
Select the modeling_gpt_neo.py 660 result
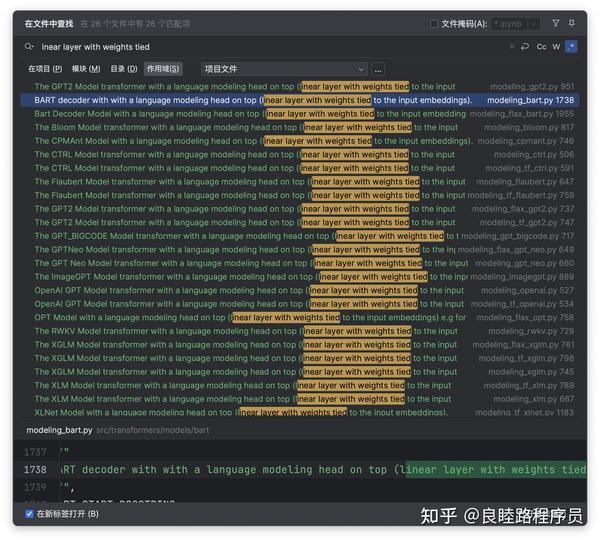coord(300,263)
